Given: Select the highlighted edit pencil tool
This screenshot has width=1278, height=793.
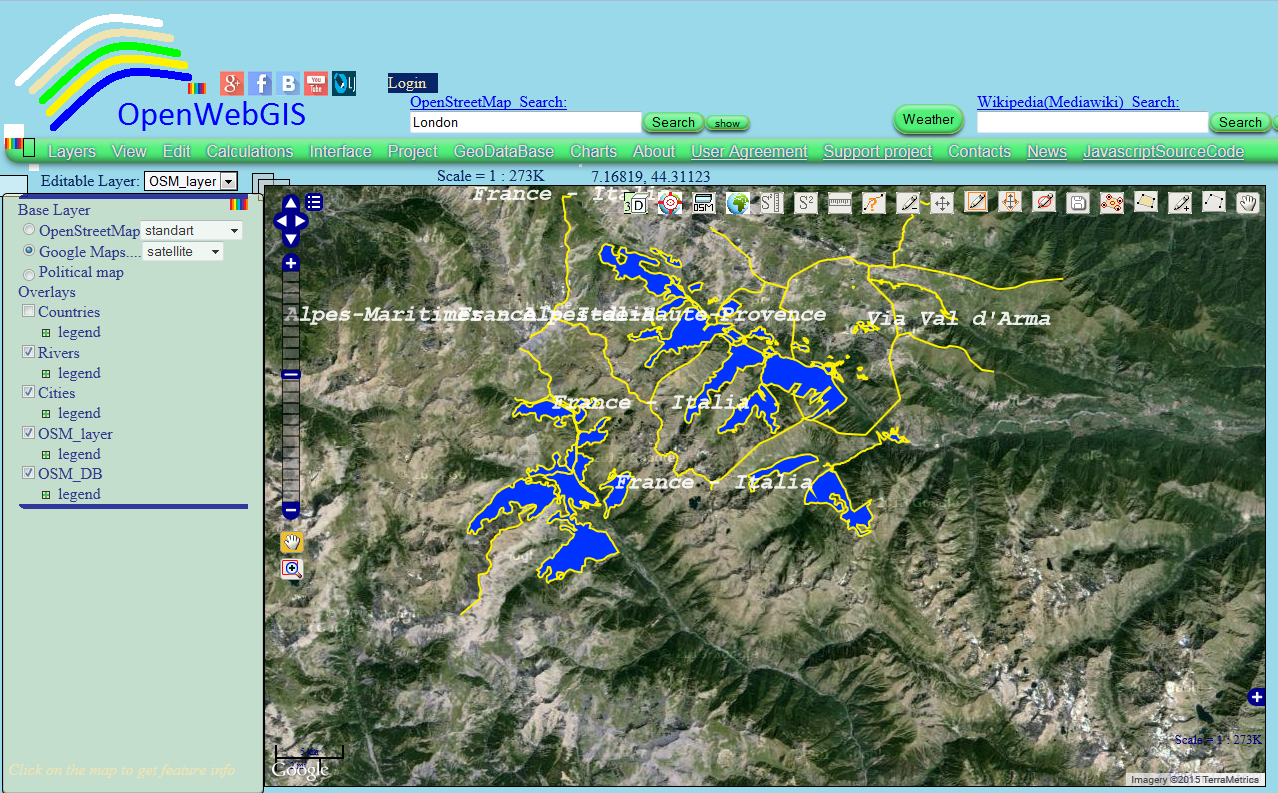Looking at the screenshot, I should point(976,202).
